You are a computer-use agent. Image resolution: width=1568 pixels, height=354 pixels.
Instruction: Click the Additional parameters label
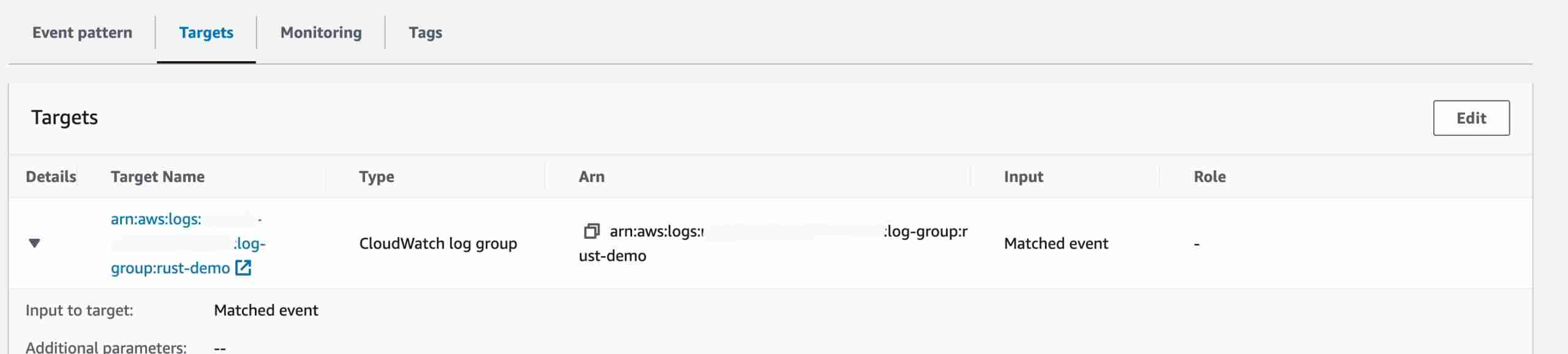click(x=106, y=347)
